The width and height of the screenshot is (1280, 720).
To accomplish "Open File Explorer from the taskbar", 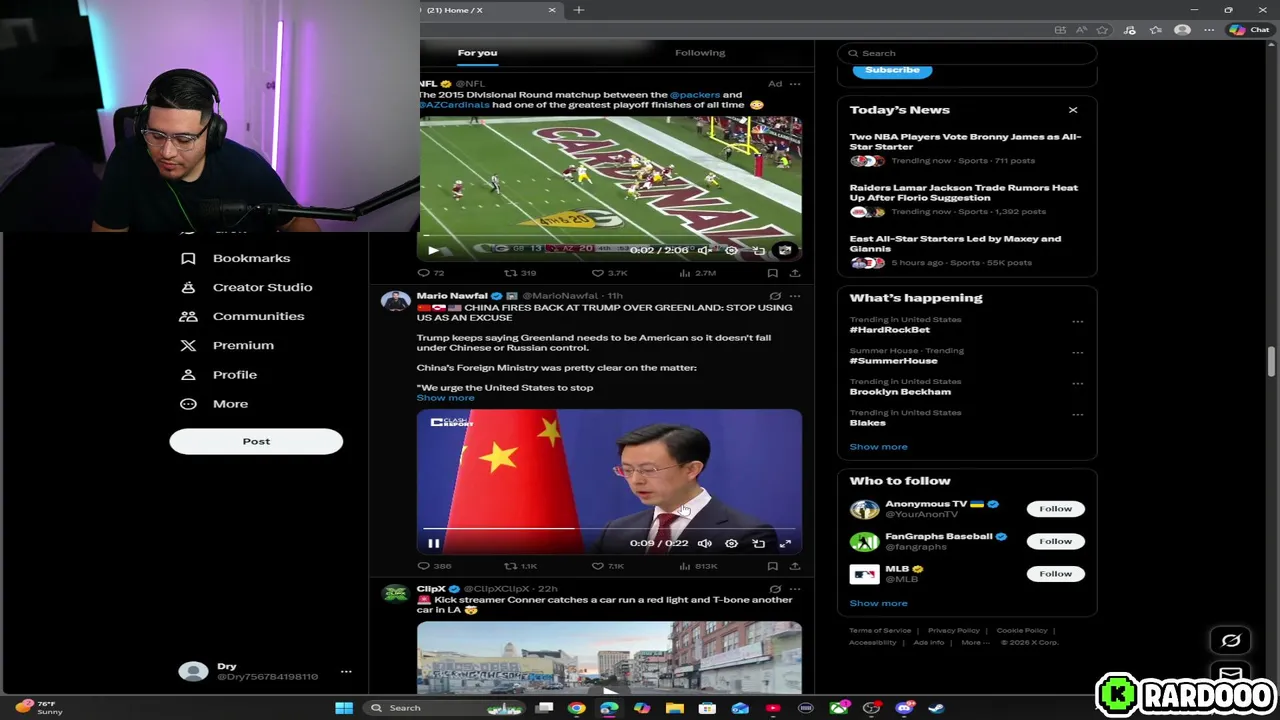I will 675,708.
